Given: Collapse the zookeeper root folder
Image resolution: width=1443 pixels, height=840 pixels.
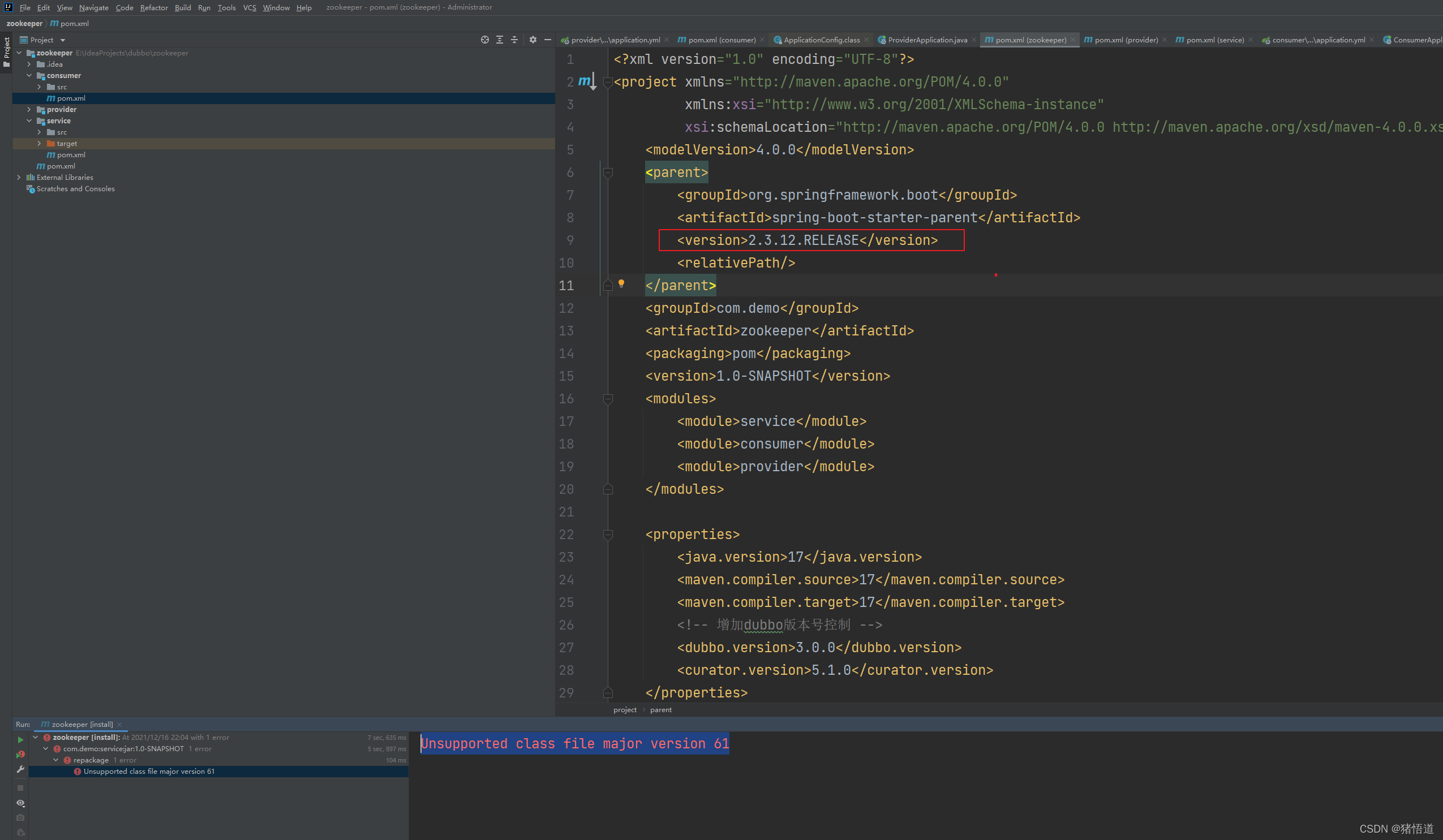Looking at the screenshot, I should 19,53.
